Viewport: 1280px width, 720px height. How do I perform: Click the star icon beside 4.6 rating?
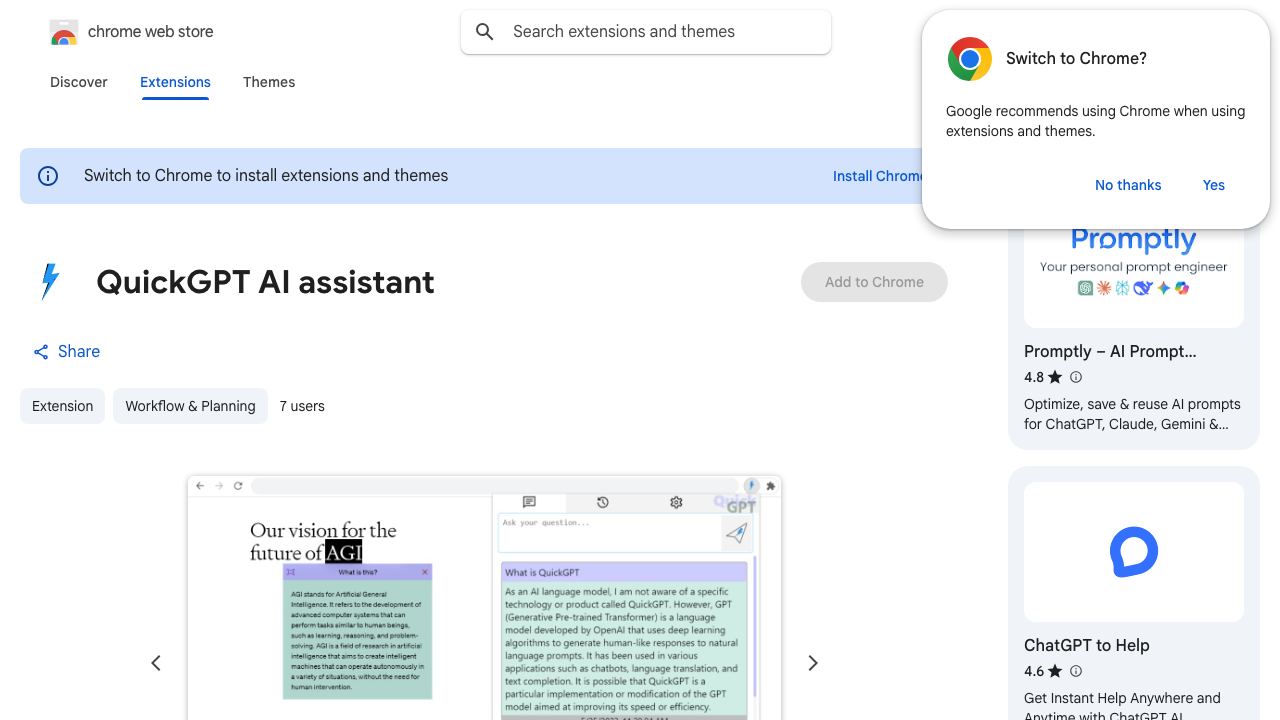coord(1055,671)
